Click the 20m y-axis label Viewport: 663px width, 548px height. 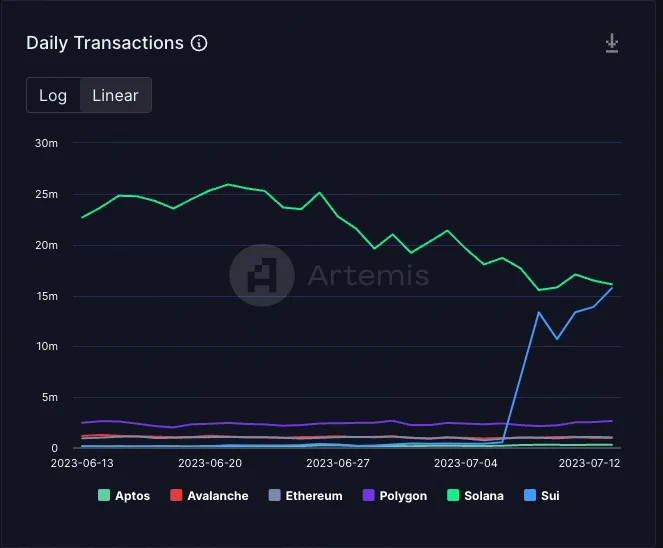(47, 245)
